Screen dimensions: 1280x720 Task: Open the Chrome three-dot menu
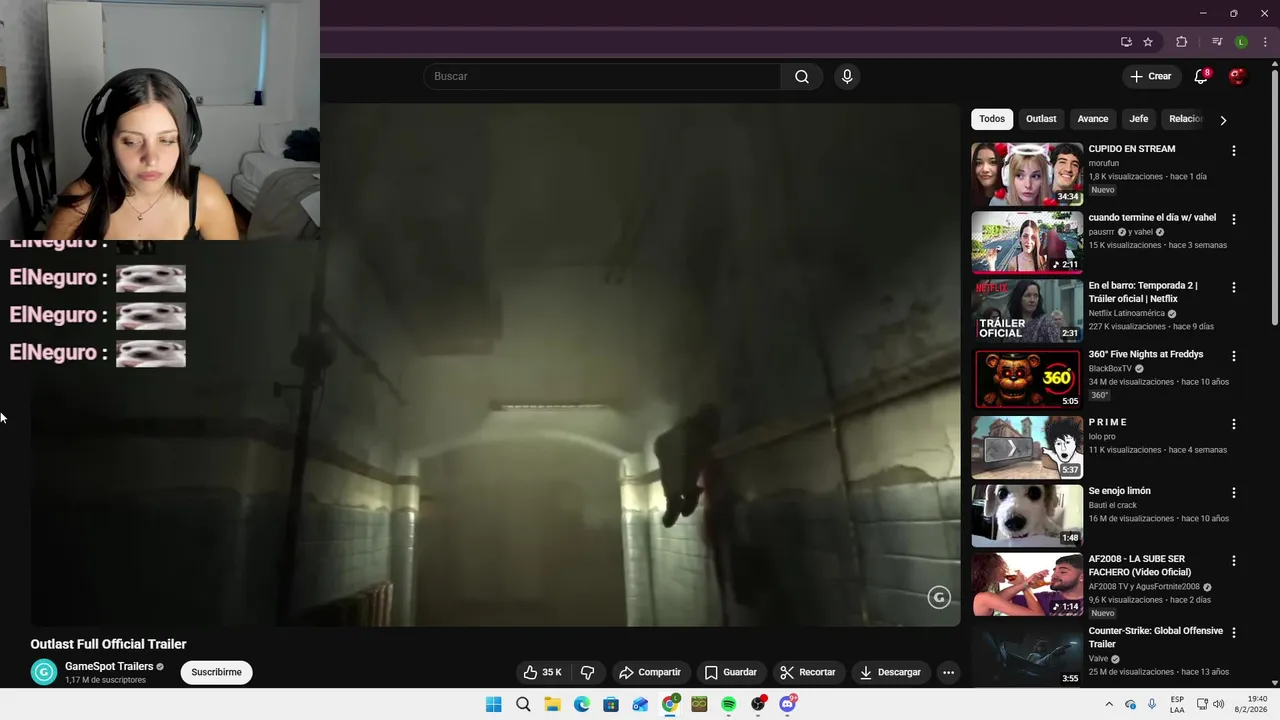point(1265,42)
